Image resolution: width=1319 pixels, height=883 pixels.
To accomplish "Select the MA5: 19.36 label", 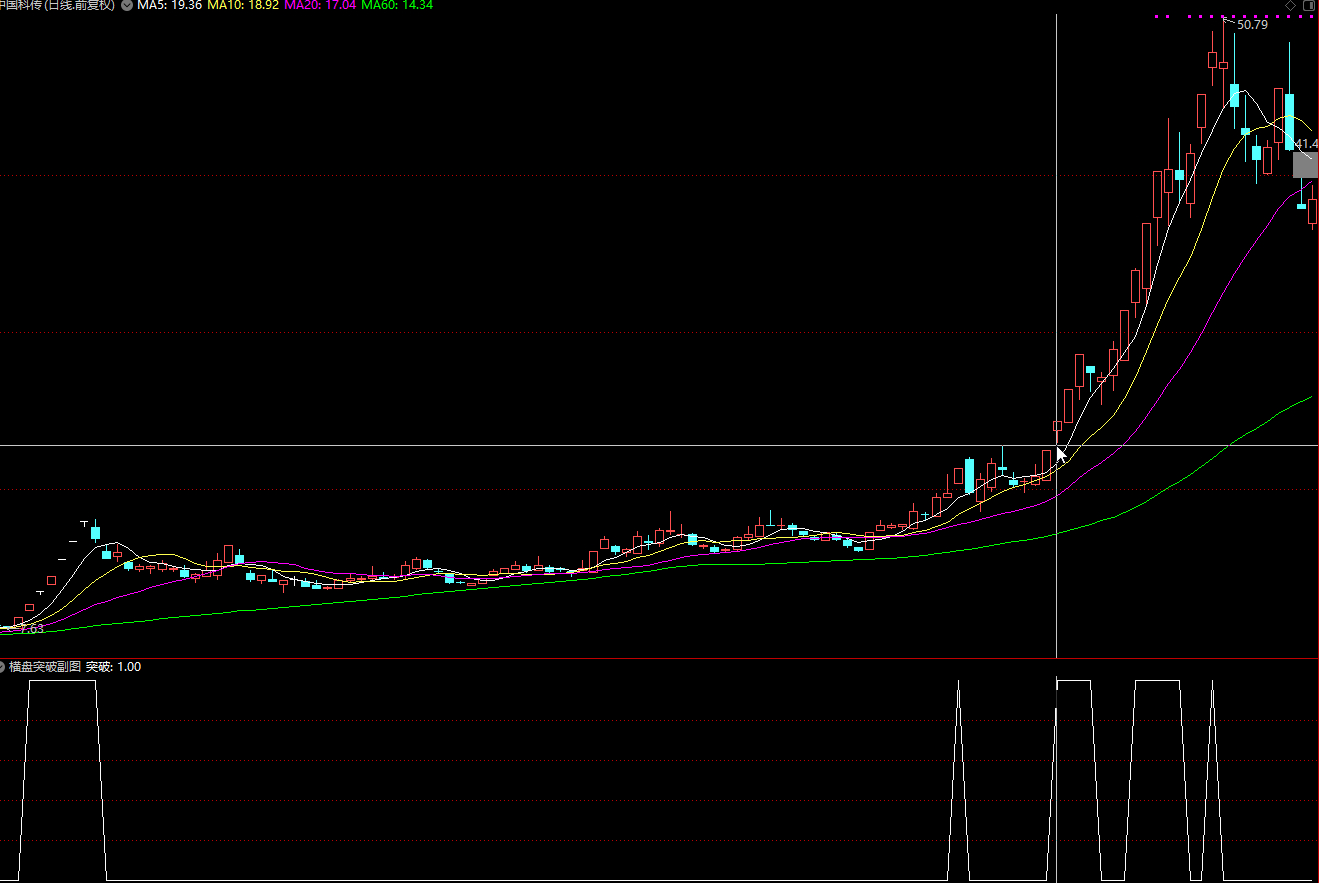I will coord(170,5).
